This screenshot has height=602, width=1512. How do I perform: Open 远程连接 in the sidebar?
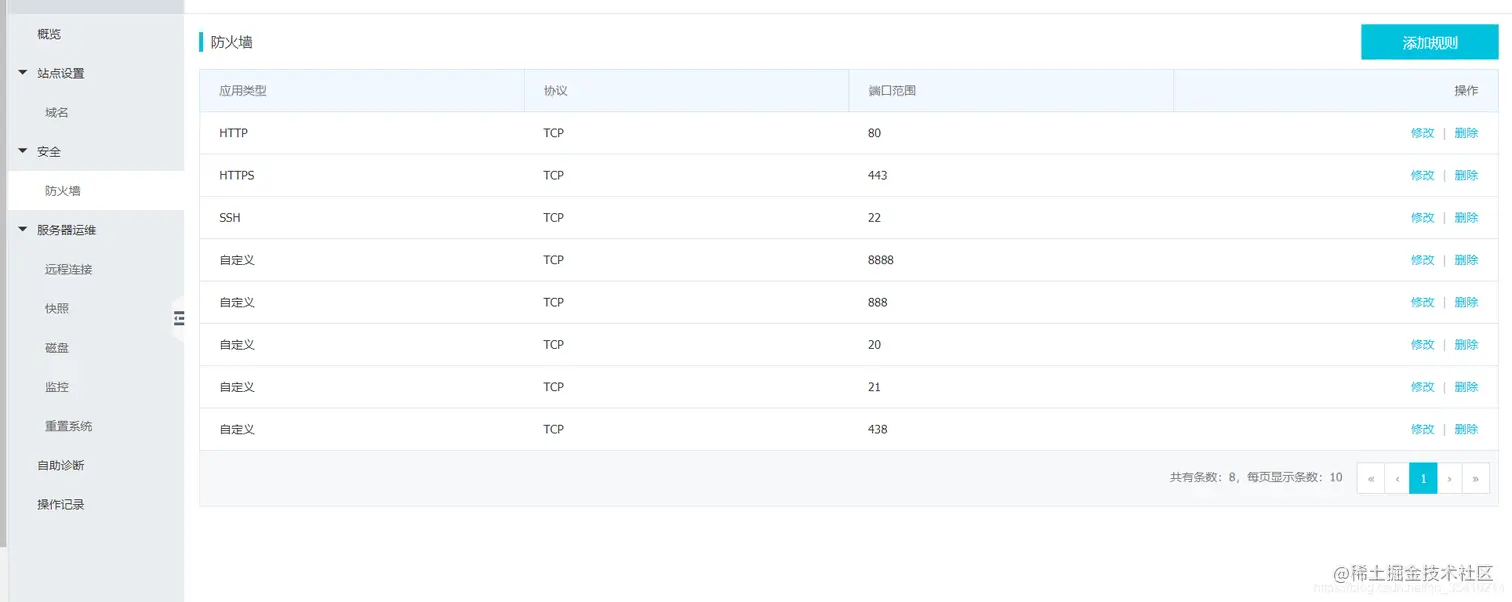pyautogui.click(x=68, y=270)
